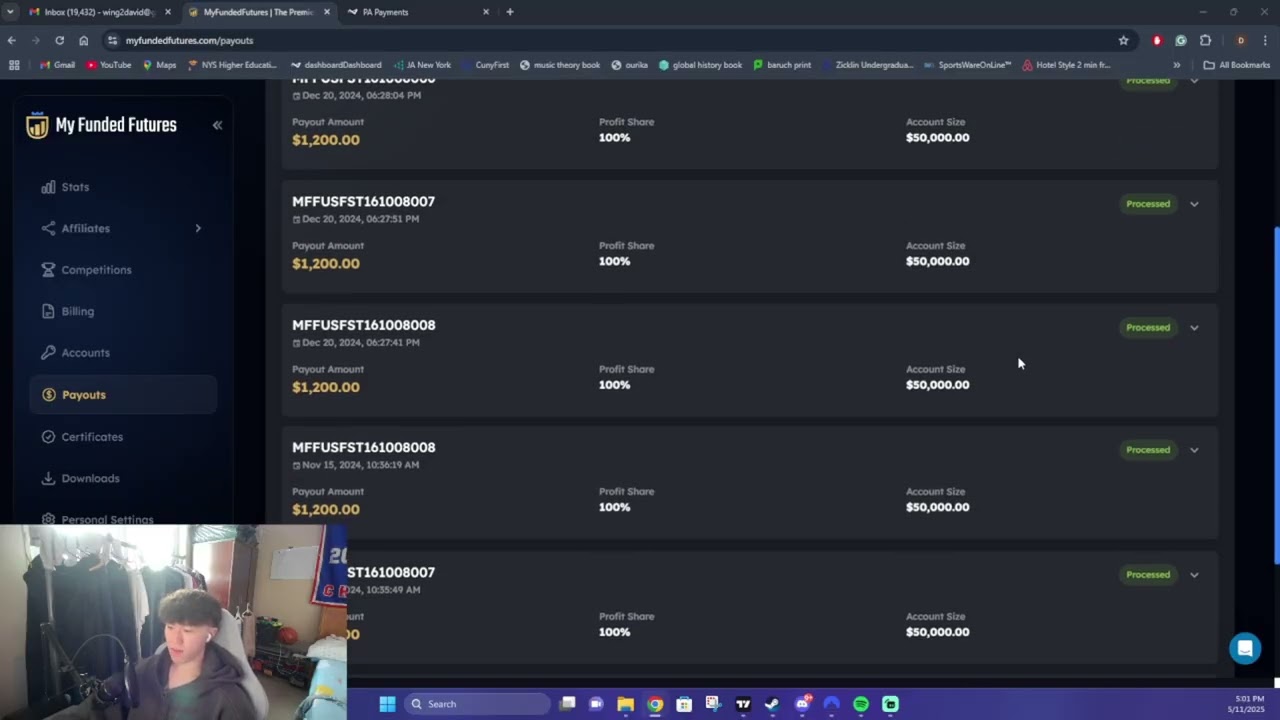
Task: Reload the current page
Action: [59, 40]
